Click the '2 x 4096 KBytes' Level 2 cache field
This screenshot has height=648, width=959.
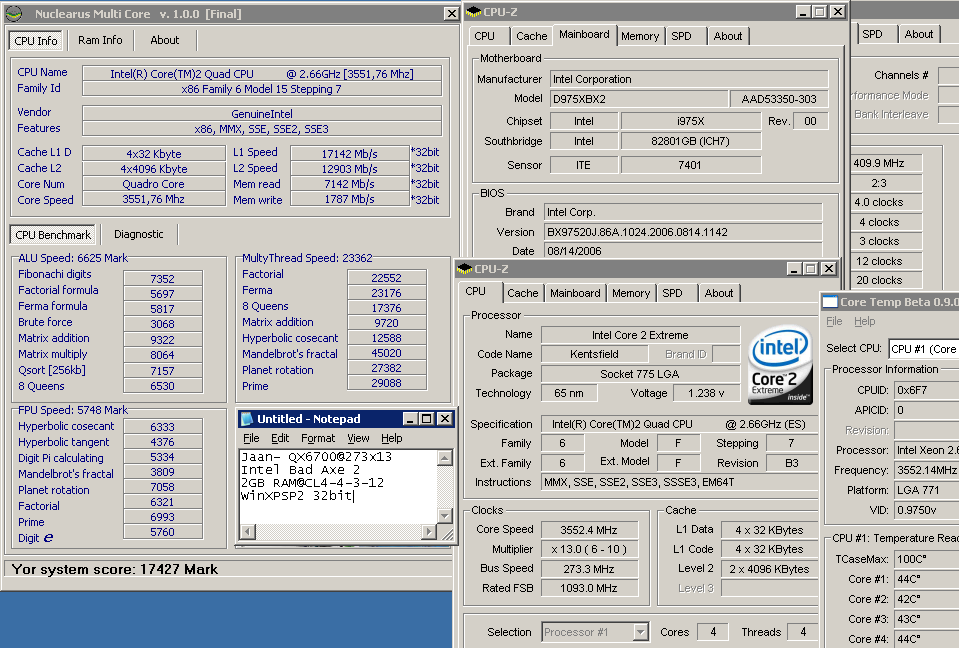click(x=769, y=569)
